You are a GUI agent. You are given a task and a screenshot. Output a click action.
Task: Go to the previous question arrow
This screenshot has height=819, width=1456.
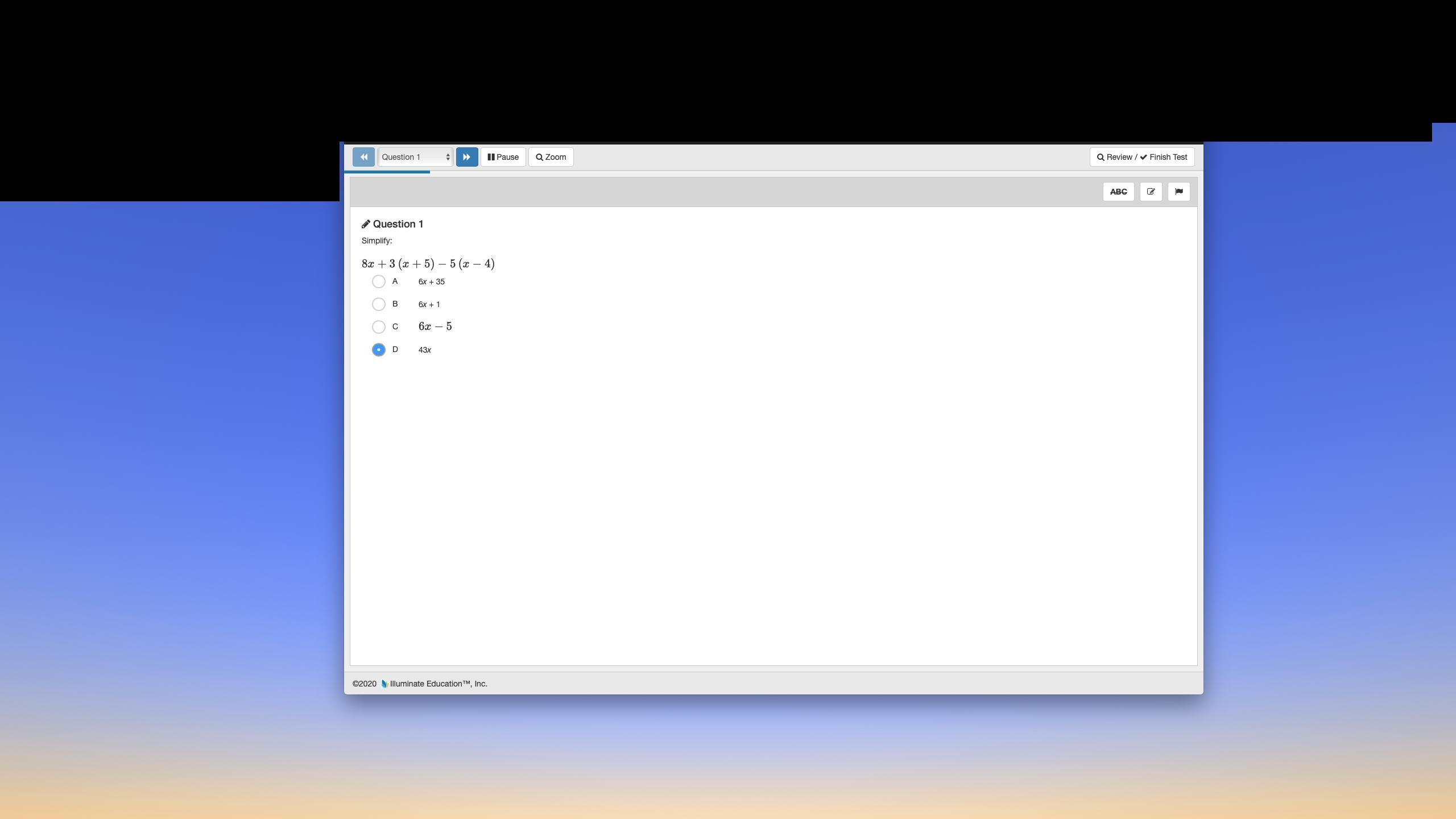tap(363, 157)
